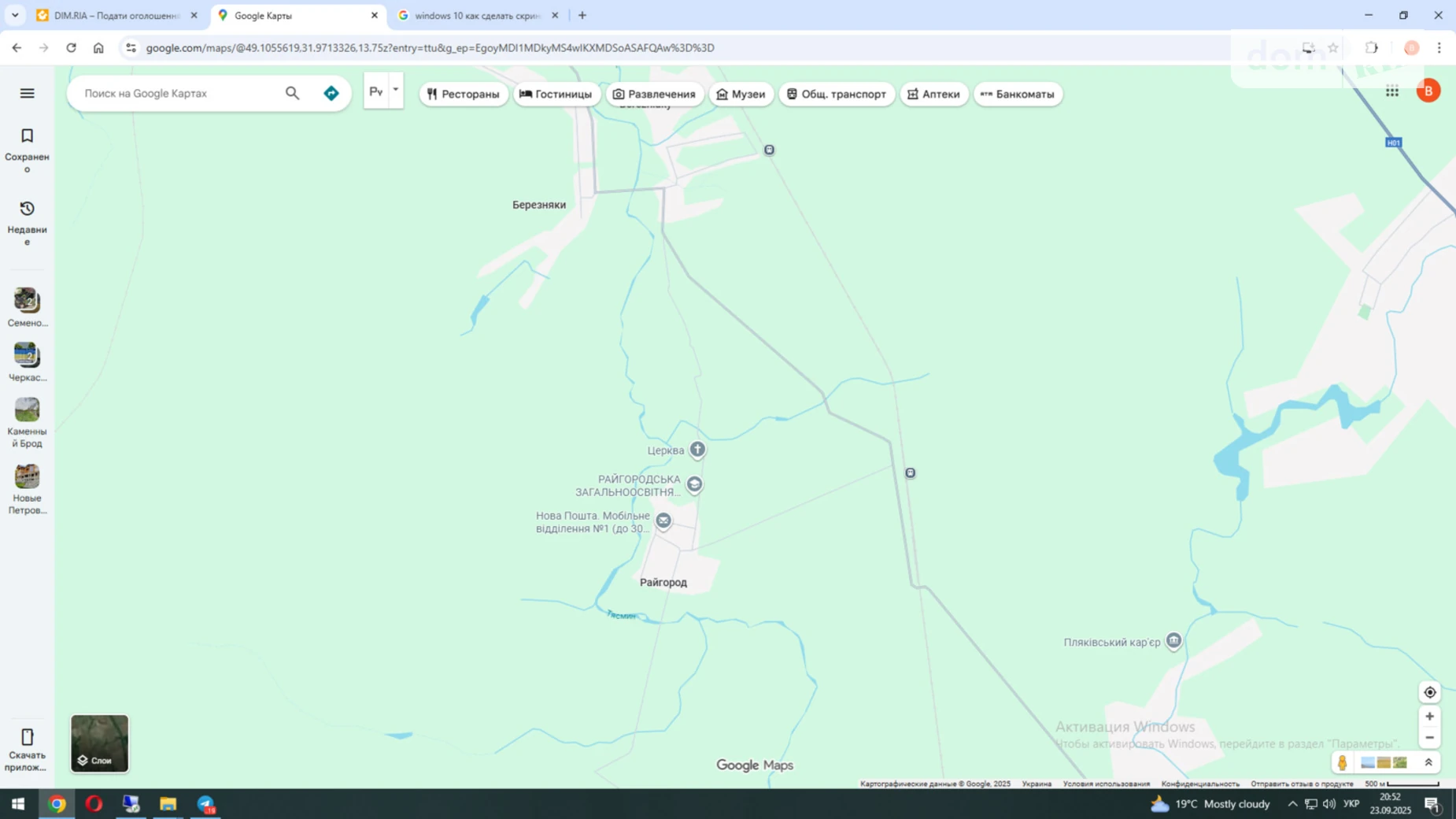Expand the map imagery options chevron
This screenshot has height=819, width=1456.
1428,762
